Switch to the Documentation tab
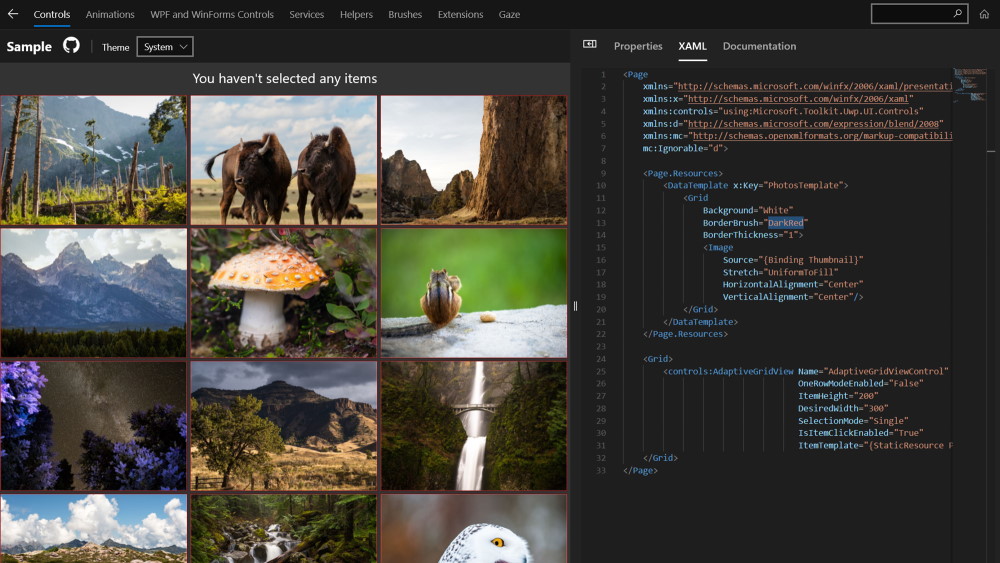1000x563 pixels. [759, 46]
